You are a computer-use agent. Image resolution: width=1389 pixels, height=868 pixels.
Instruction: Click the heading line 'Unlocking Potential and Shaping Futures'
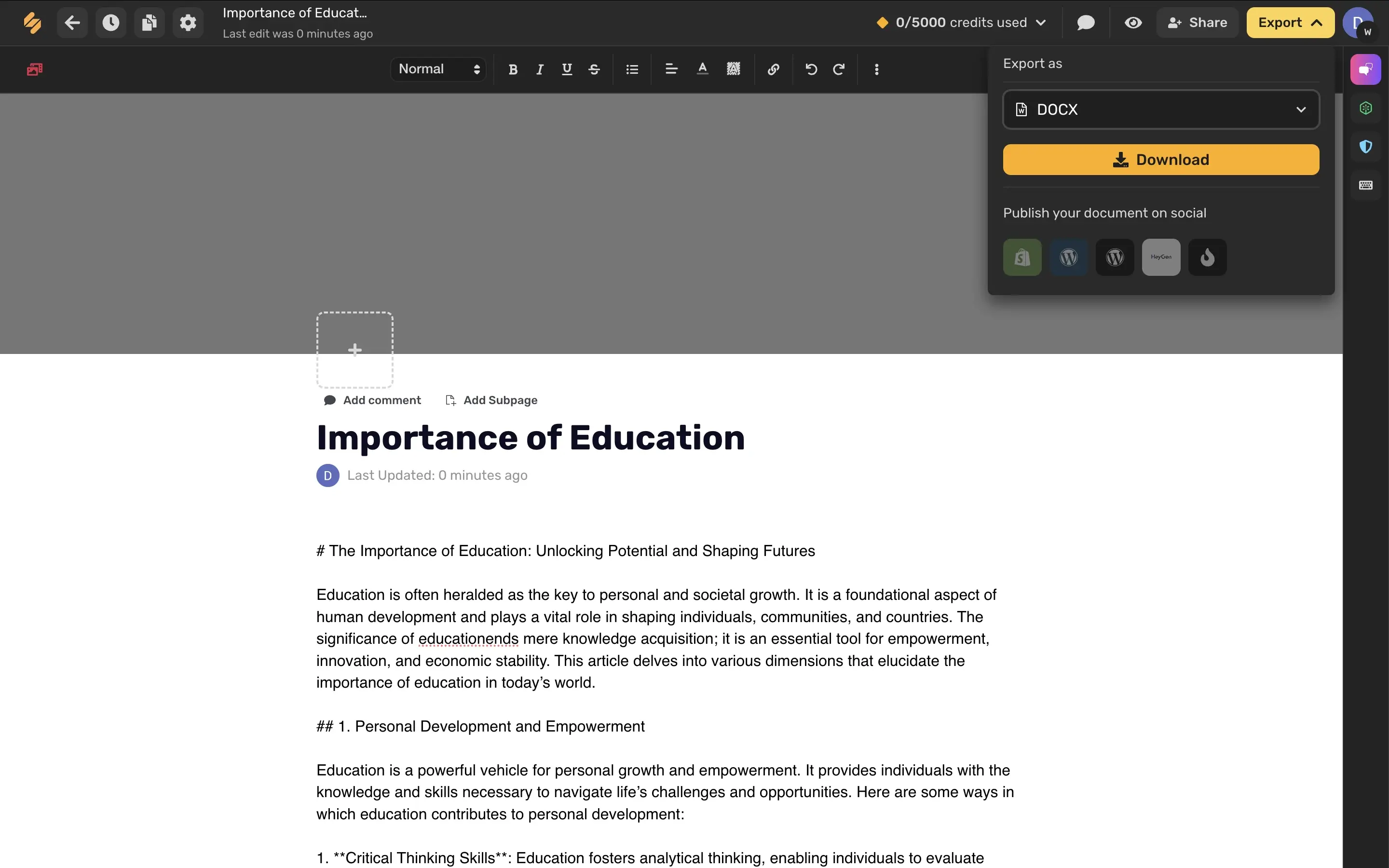pyautogui.click(x=676, y=551)
